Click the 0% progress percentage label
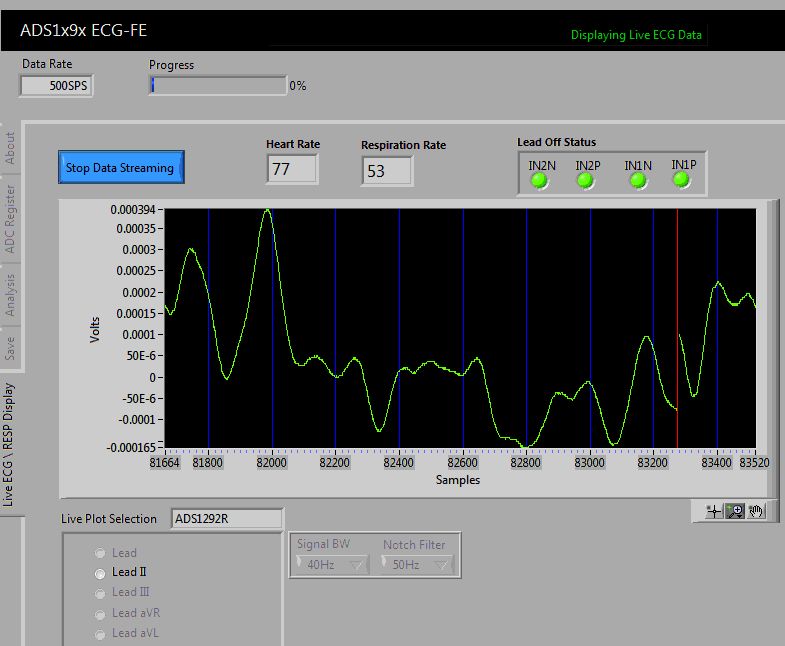Screen dimensions: 785x646 click(297, 86)
